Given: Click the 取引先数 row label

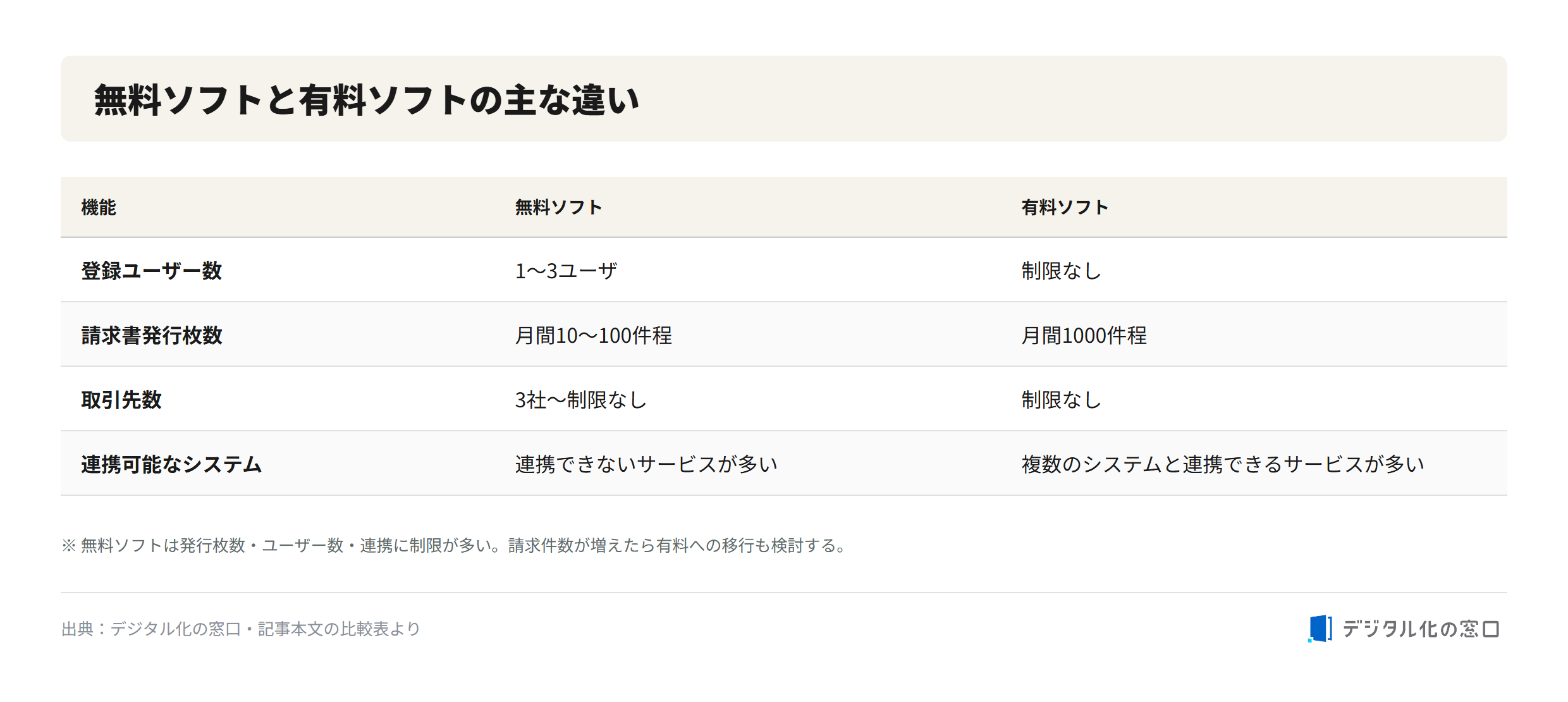Looking at the screenshot, I should click(121, 400).
